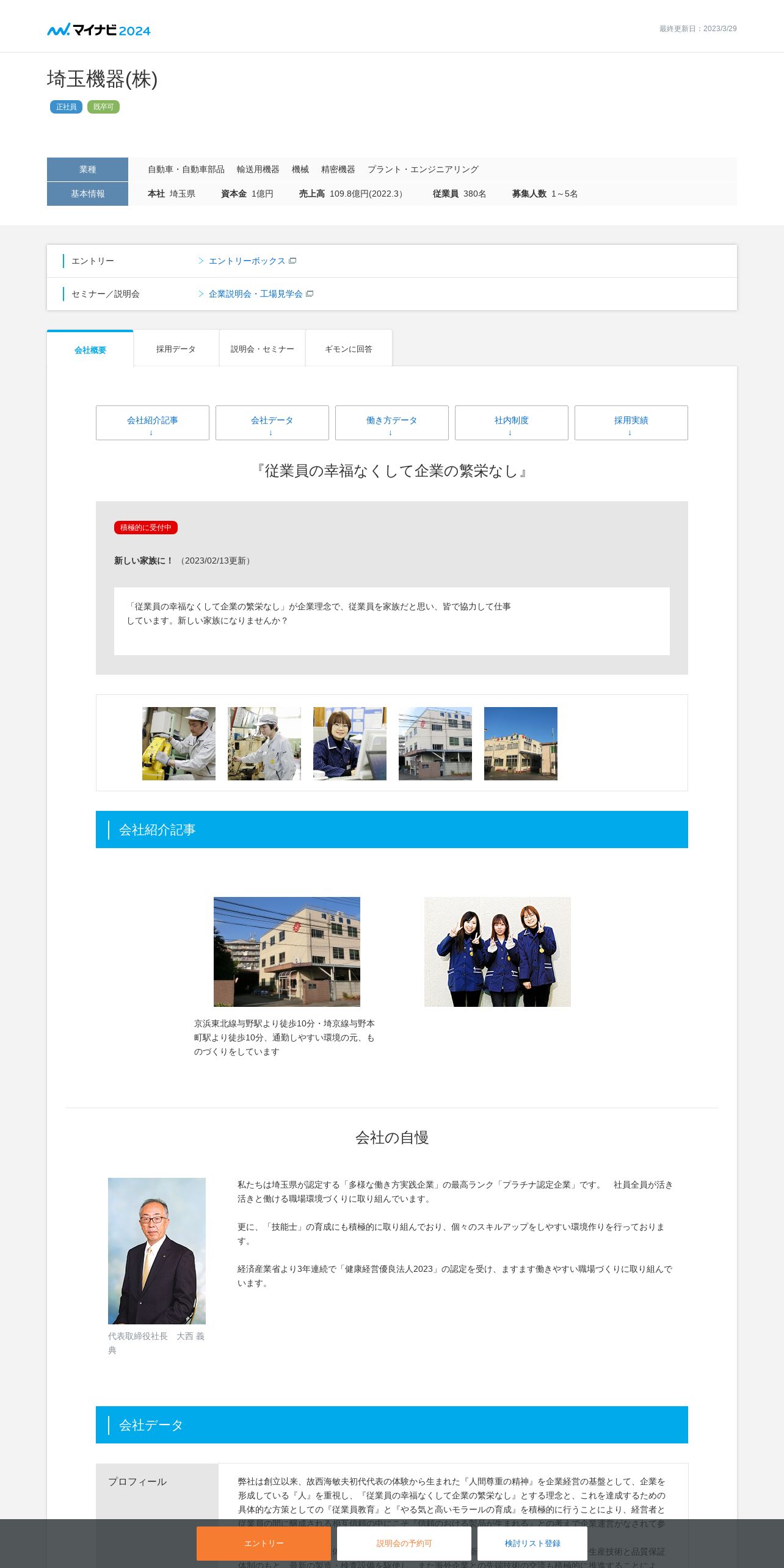Open thumbnail of worker at milling machine
The width and height of the screenshot is (784, 1568).
264,744
